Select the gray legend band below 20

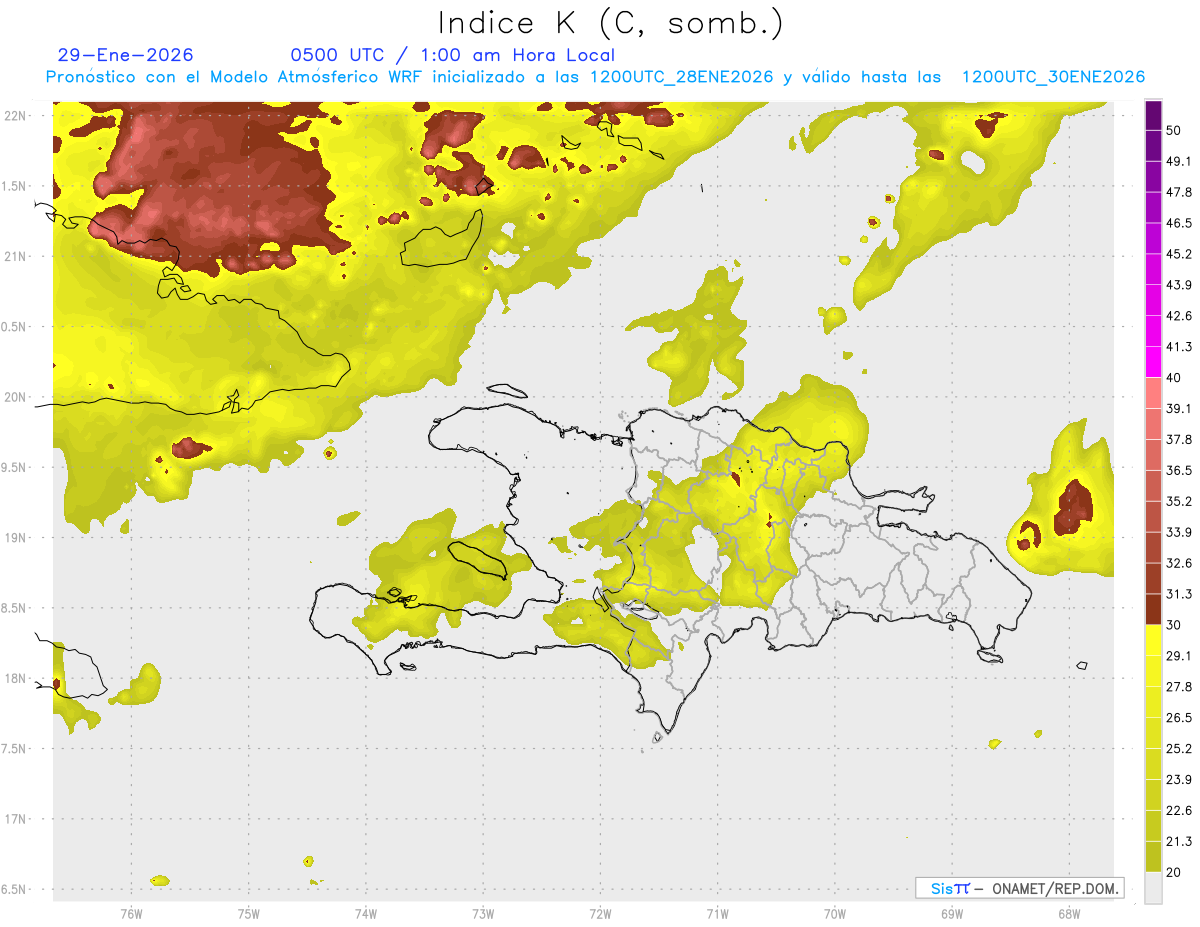pos(1153,888)
